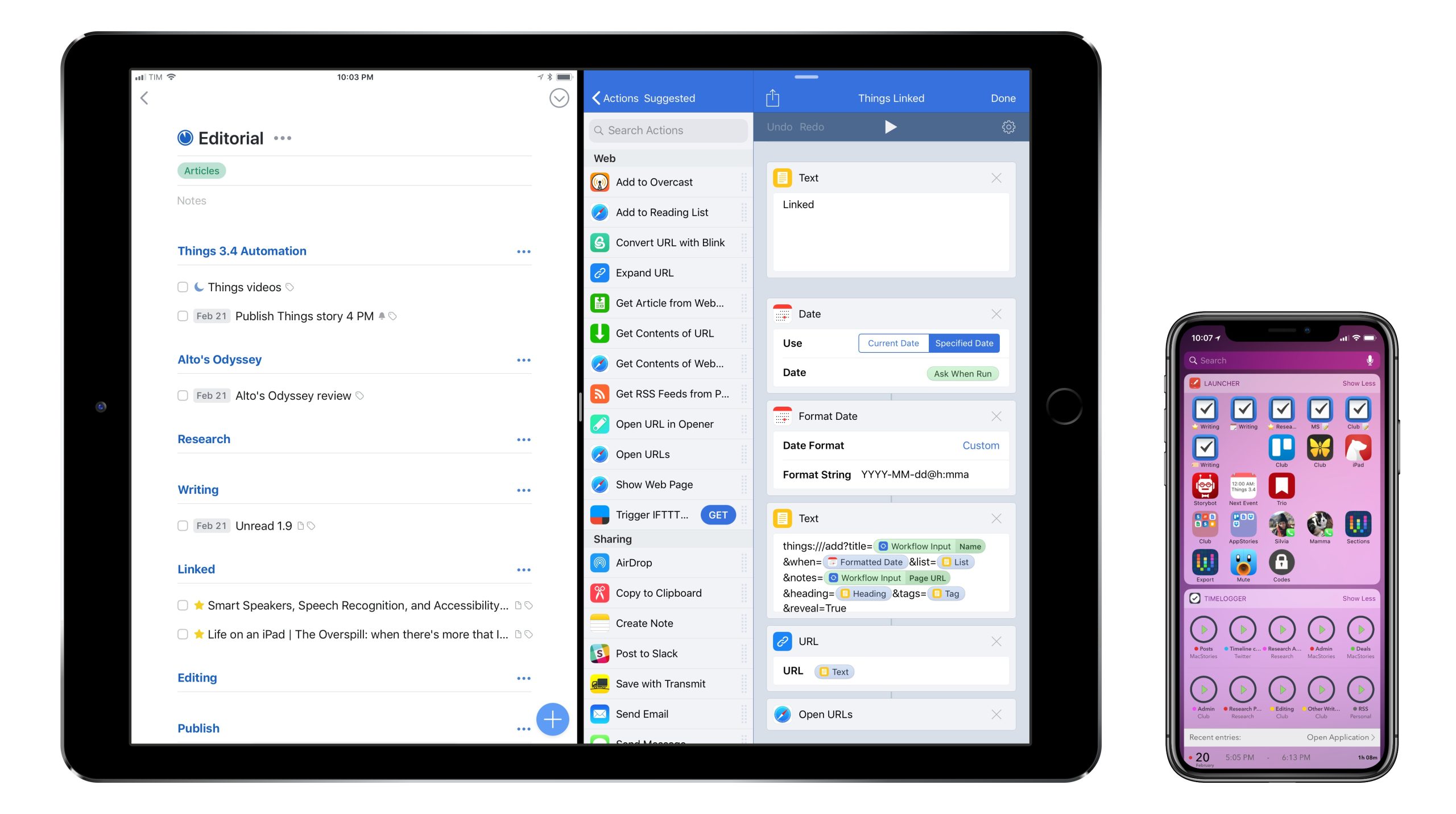Tap Done in Things Linked workflow

tap(1003, 98)
